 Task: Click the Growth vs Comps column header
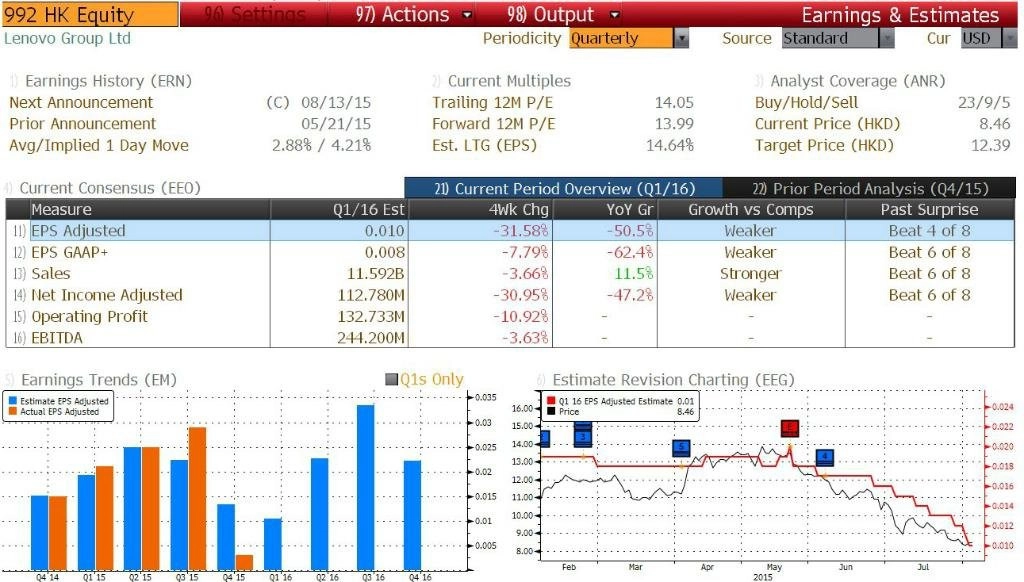click(x=751, y=210)
